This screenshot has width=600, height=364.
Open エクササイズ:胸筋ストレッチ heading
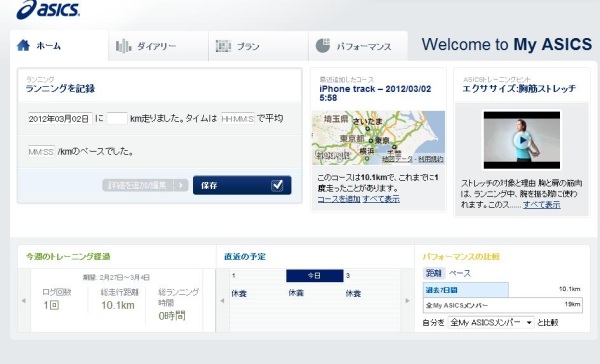pyautogui.click(x=519, y=89)
